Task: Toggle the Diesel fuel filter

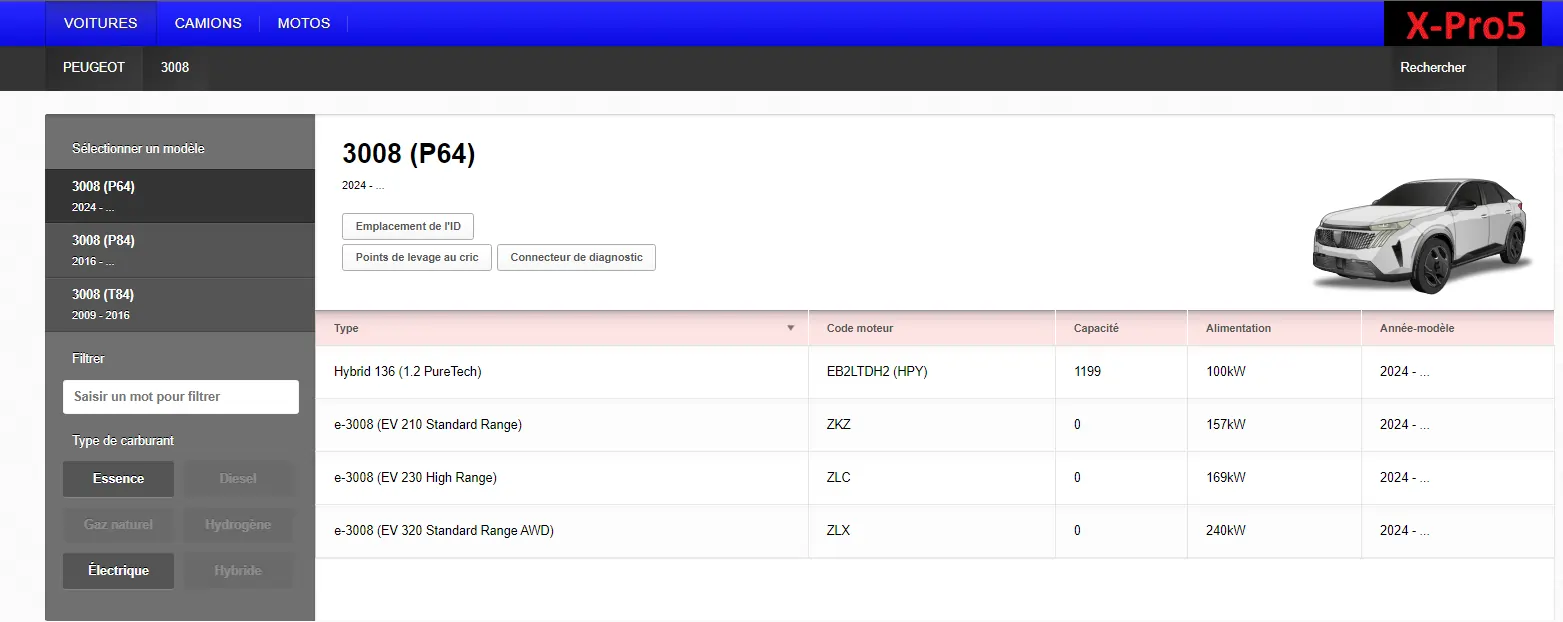Action: point(238,479)
